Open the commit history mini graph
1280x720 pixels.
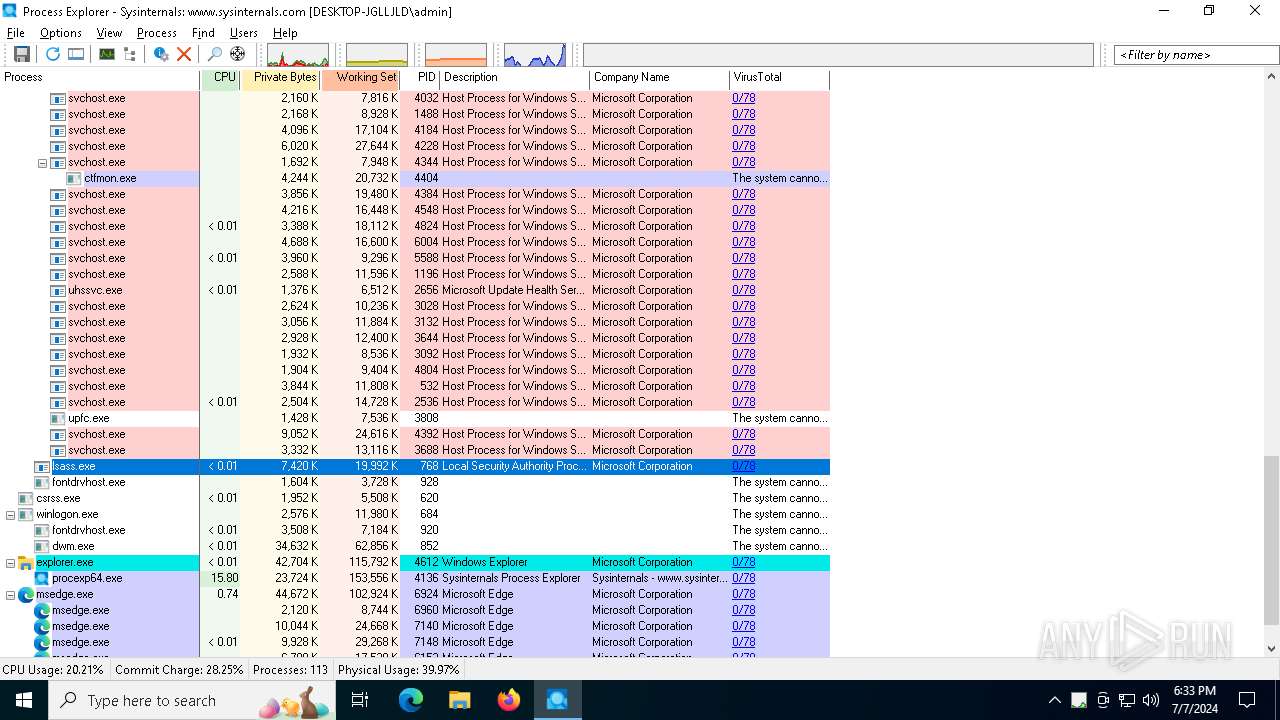pos(377,55)
